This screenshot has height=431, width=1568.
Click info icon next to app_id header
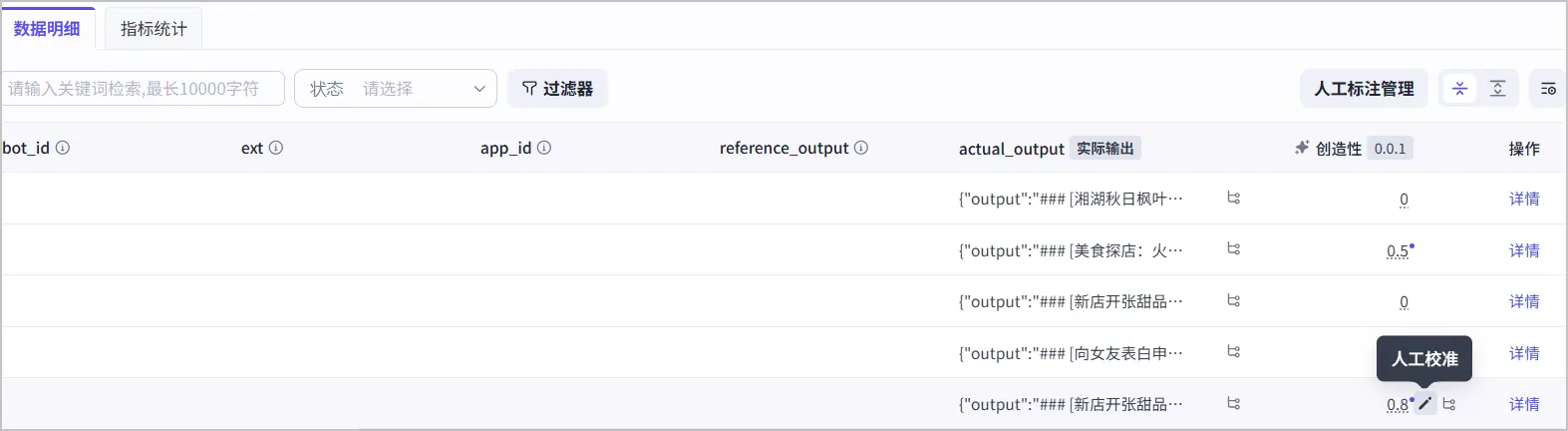(x=544, y=148)
